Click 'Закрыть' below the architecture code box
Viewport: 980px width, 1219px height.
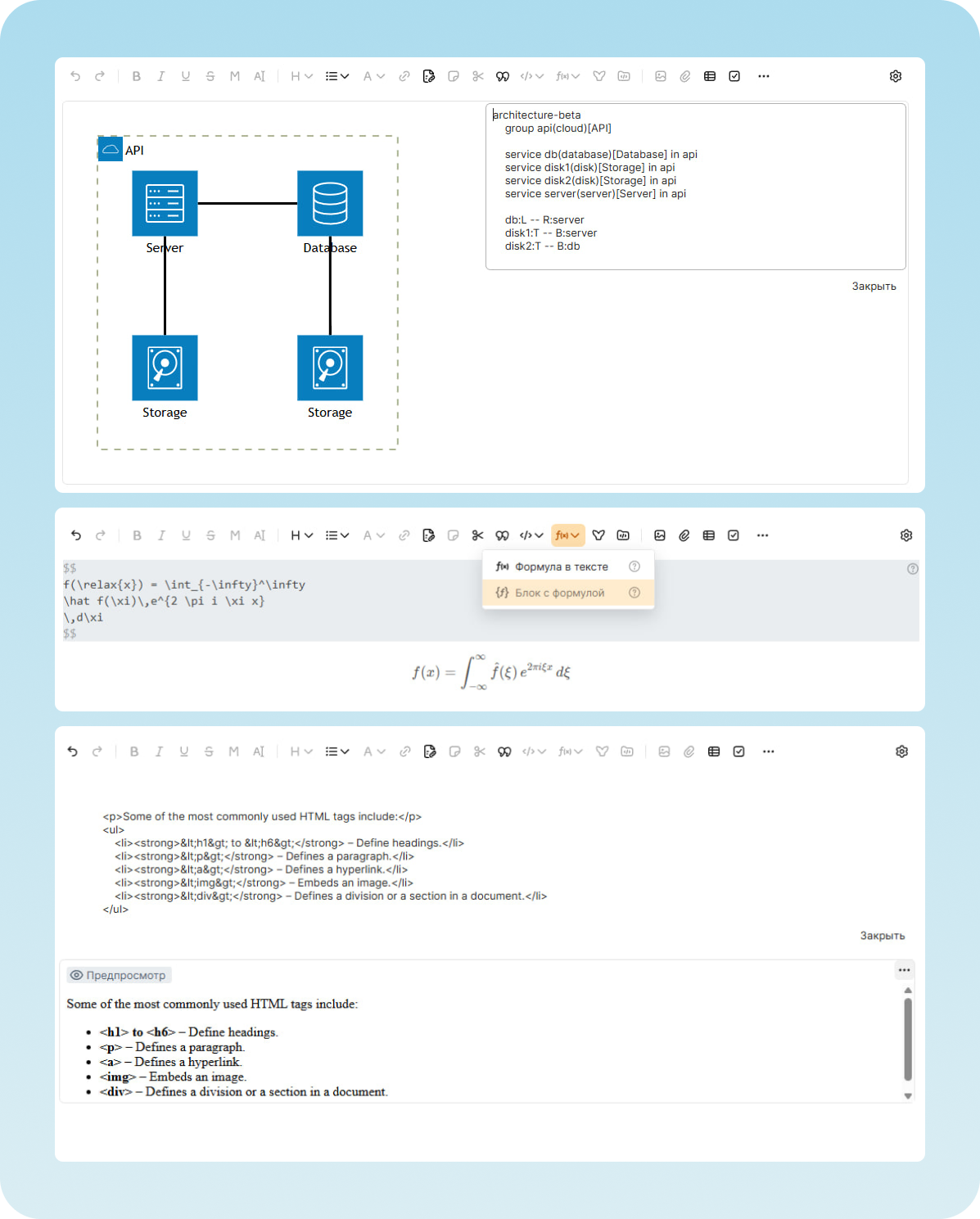(x=874, y=287)
